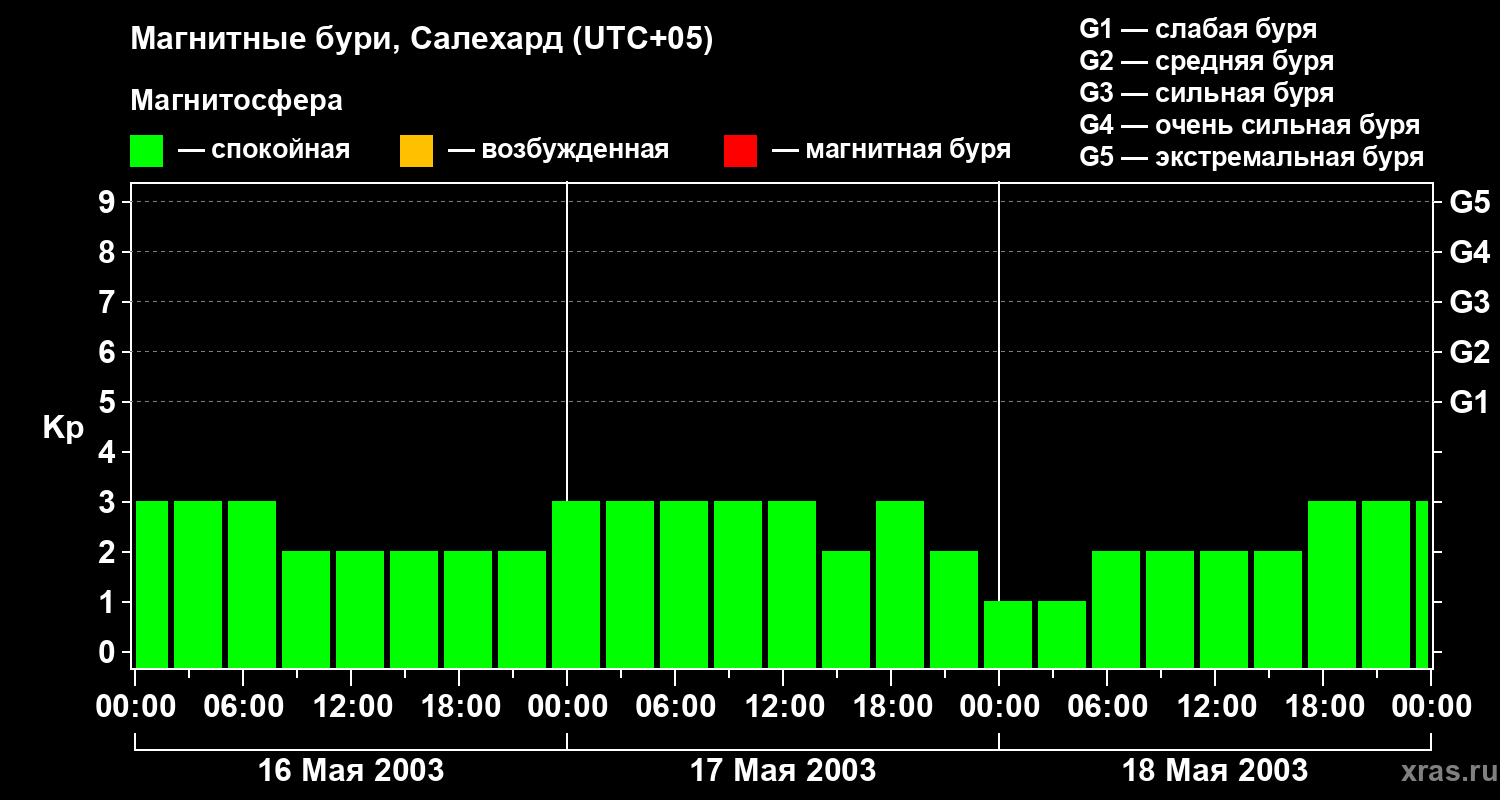Click the first green bar of 16 May
Screen dimensions: 1500x800
[x=152, y=584]
